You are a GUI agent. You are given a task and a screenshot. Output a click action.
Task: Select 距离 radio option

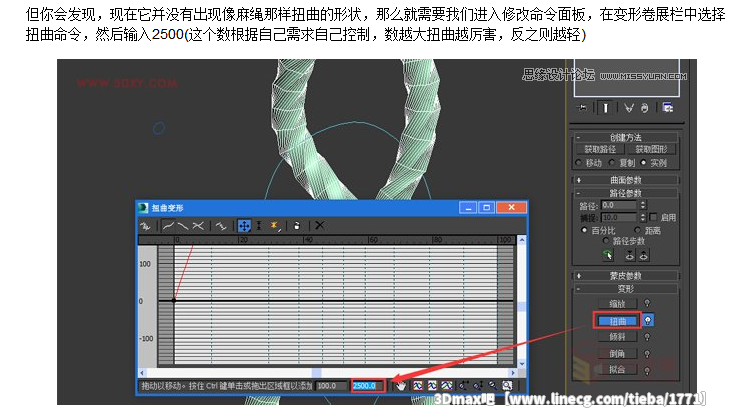click(638, 230)
